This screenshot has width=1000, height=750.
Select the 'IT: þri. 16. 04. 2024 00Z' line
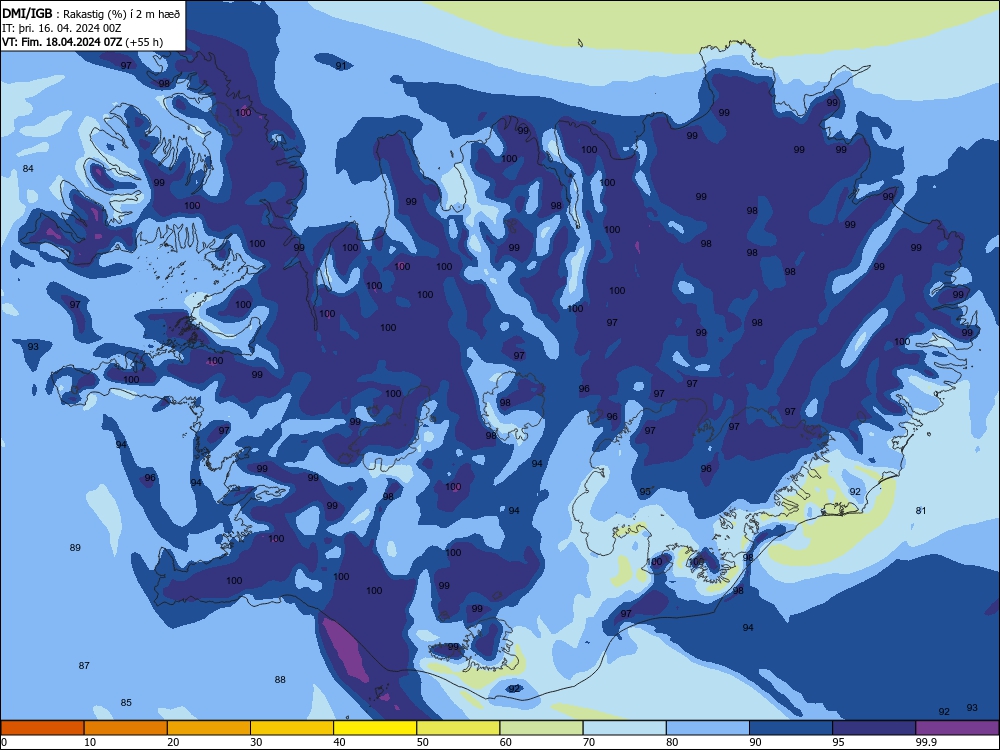coord(62,28)
